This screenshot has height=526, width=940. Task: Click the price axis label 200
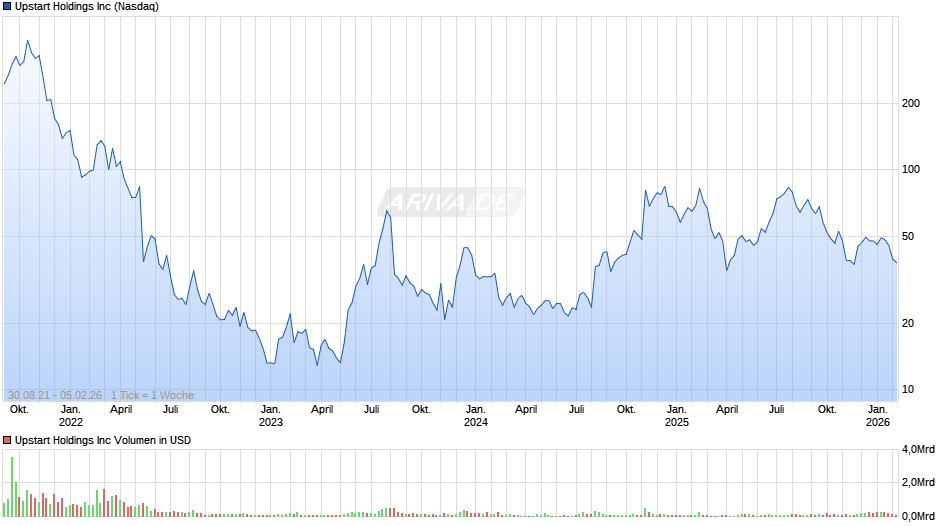tap(911, 103)
